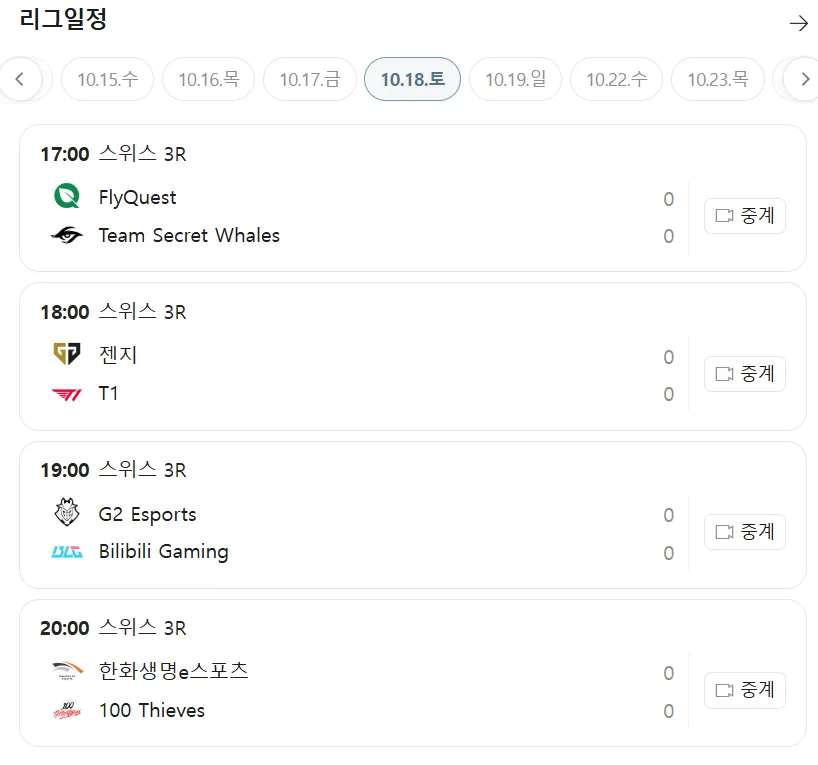The height and width of the screenshot is (765, 818).
Task: Click the 100 Thieves logo
Action: (x=67, y=711)
